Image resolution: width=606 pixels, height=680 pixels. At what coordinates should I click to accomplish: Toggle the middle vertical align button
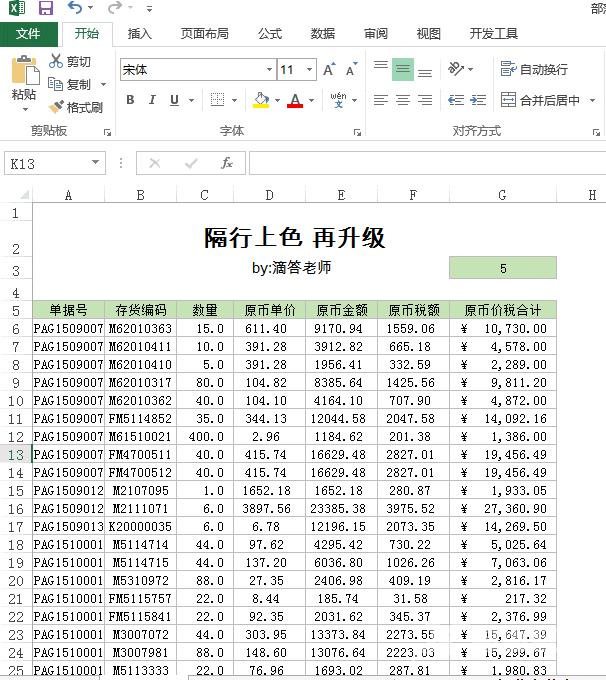[403, 69]
